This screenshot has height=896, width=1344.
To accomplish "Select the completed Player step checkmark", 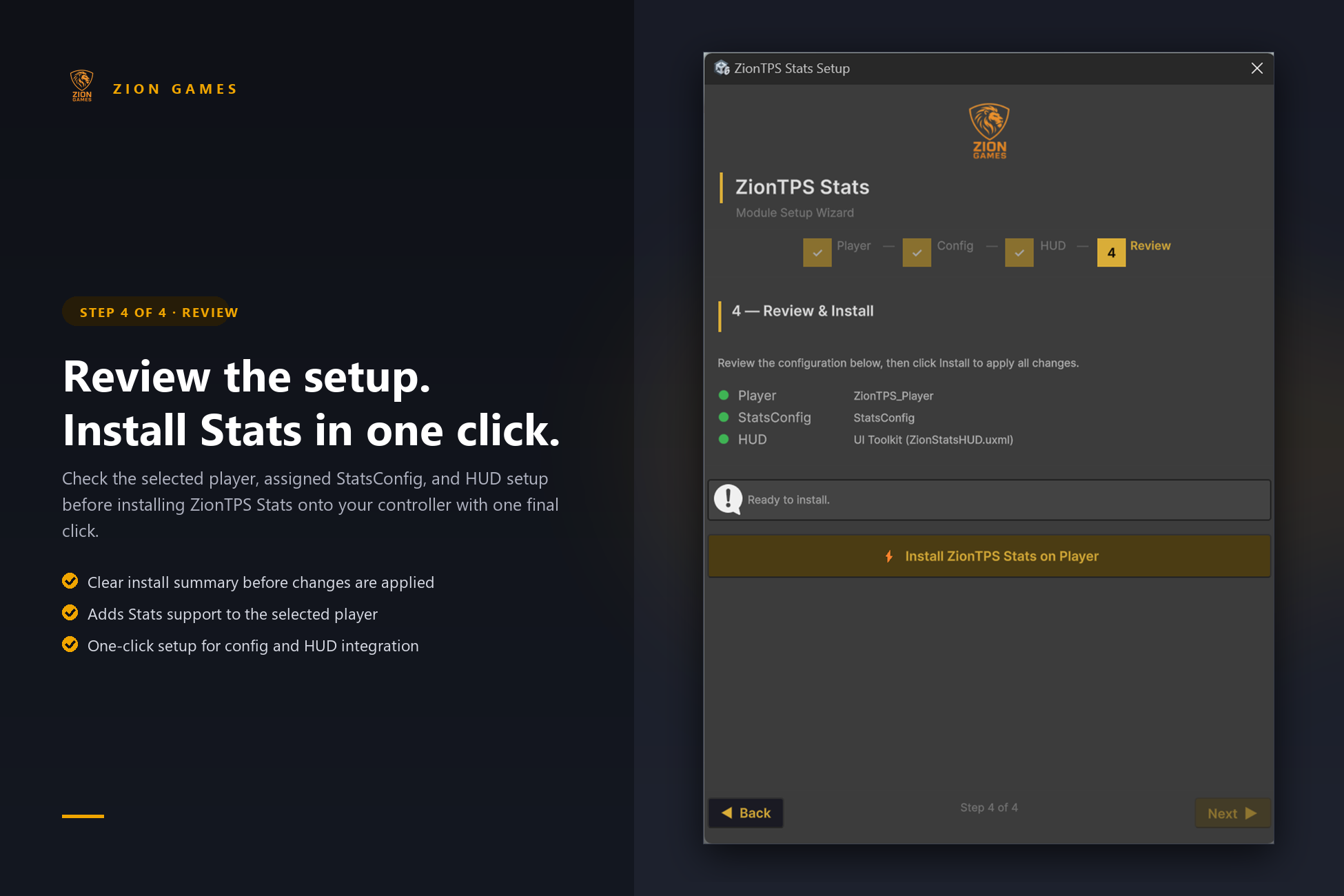I will [817, 252].
